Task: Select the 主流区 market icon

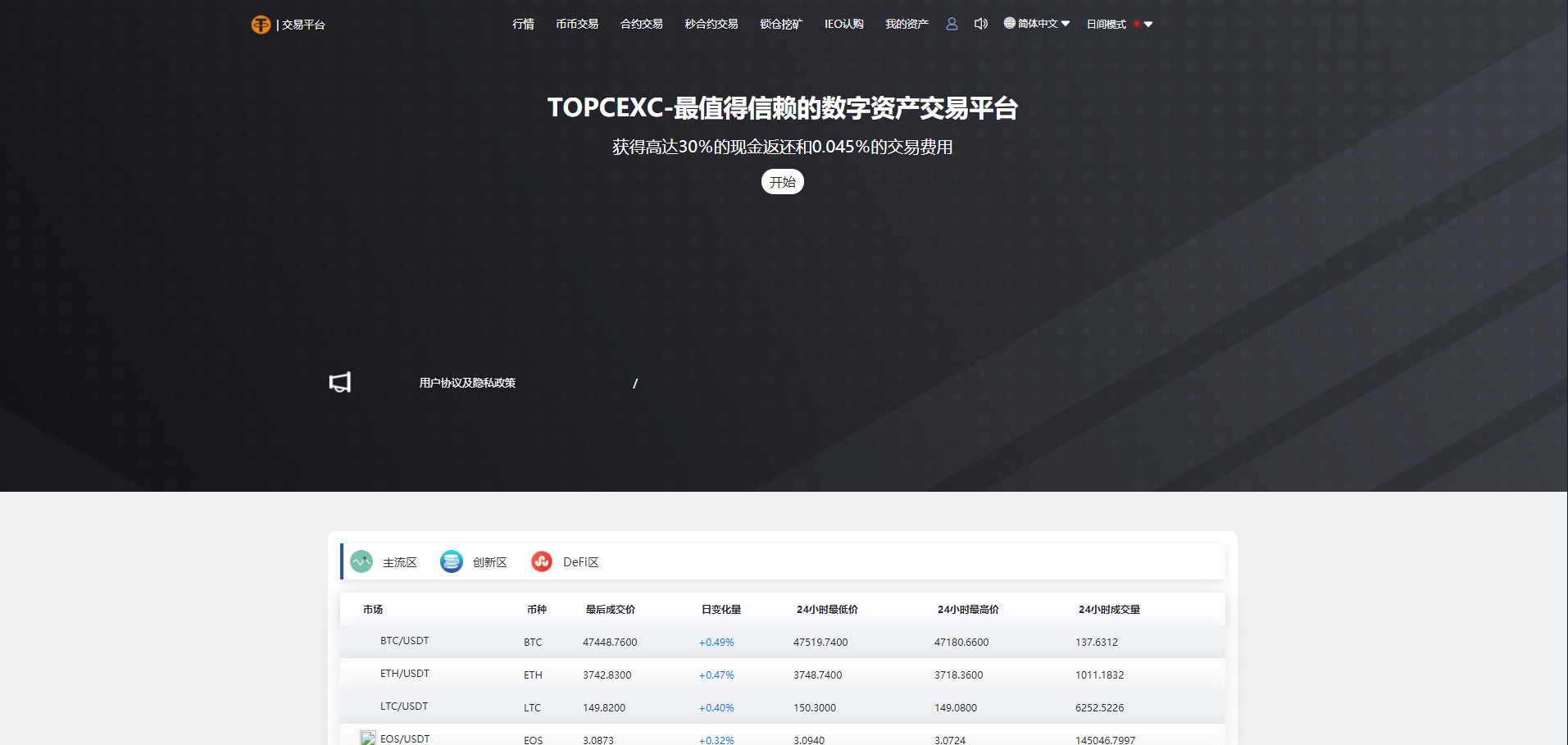Action: click(x=361, y=561)
